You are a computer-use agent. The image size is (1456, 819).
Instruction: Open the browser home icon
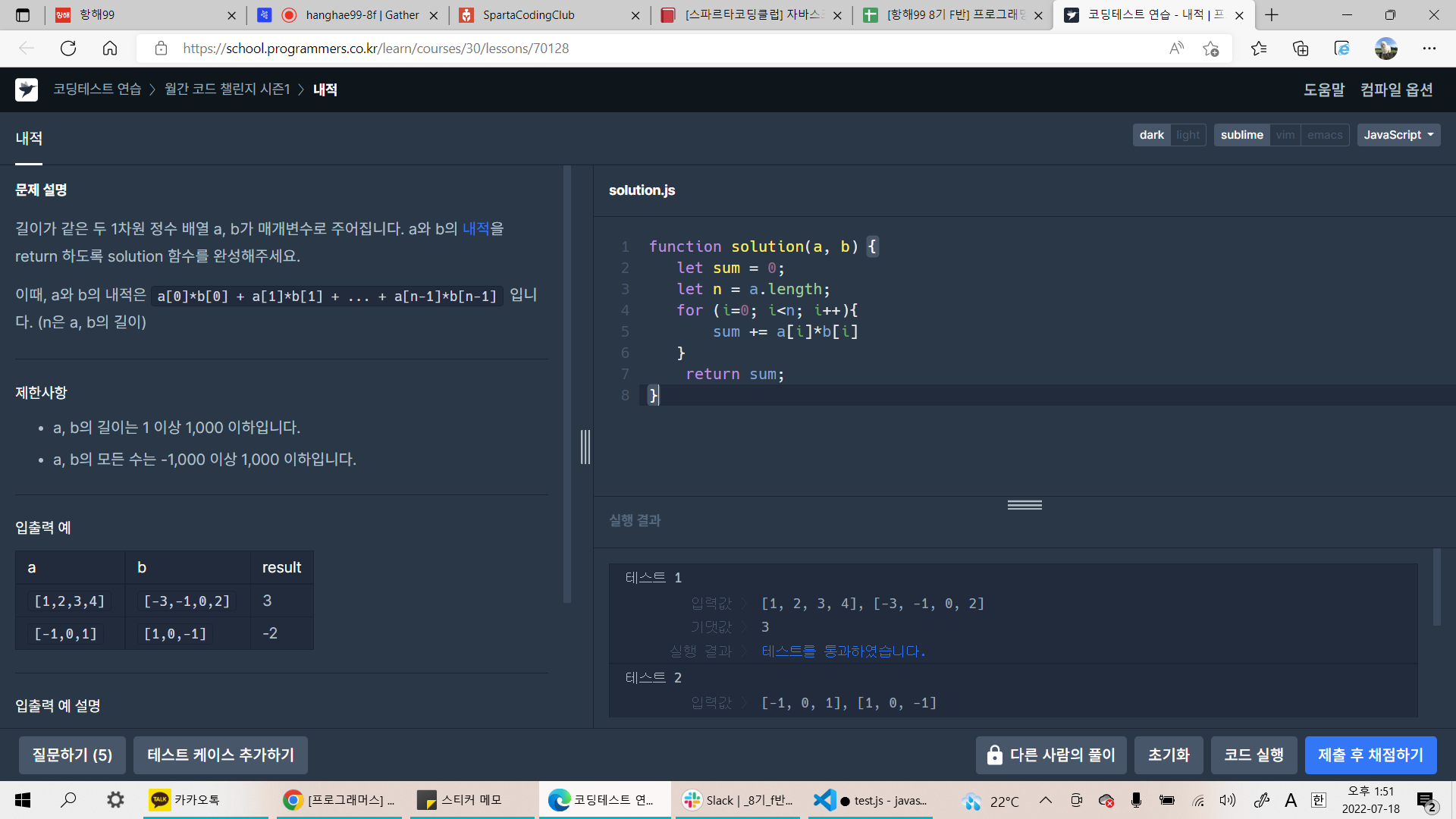point(110,49)
